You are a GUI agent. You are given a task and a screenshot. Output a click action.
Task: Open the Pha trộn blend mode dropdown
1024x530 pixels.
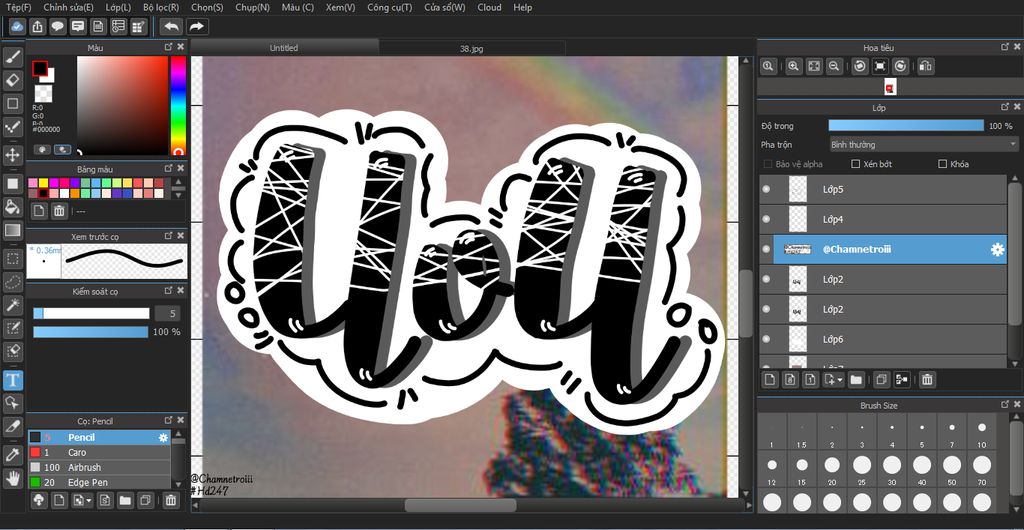click(923, 144)
